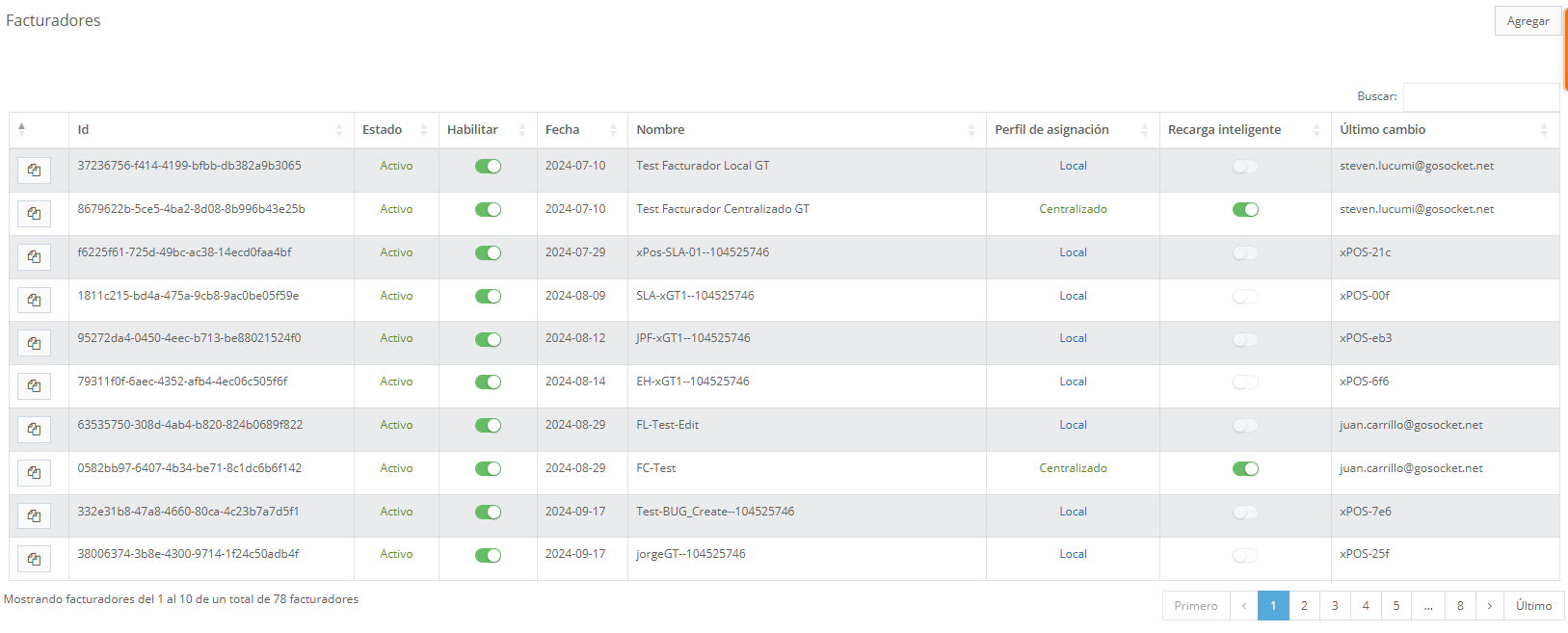The image size is (1568, 633).
Task: Go to page 5
Action: [x=1396, y=605]
